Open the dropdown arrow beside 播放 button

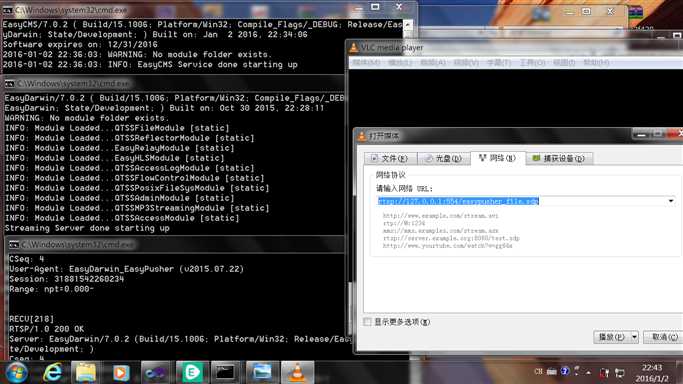[634, 337]
